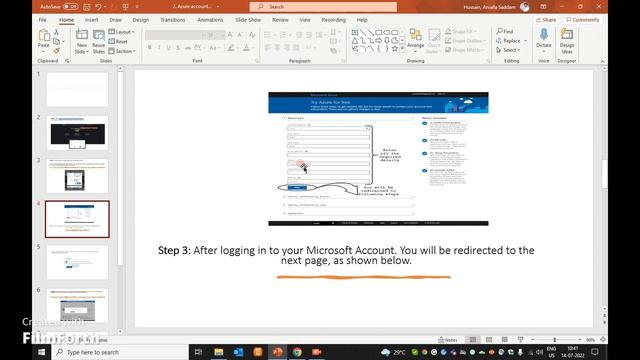Viewport: 640px width, 360px height.
Task: Click the Copy icon
Action: coord(56,41)
